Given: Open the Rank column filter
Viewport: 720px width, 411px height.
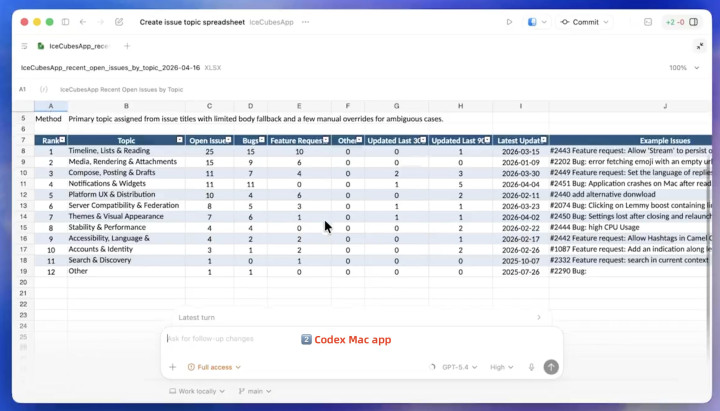Looking at the screenshot, I should tap(62, 140).
